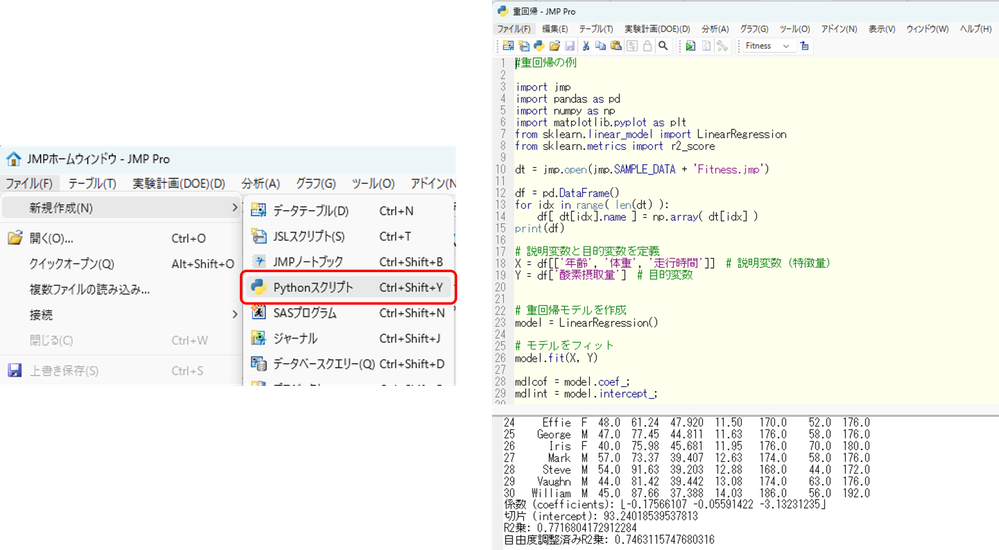Open ツール(O) menu in JMP Home Window
This screenshot has height=550, width=999.
(373, 184)
